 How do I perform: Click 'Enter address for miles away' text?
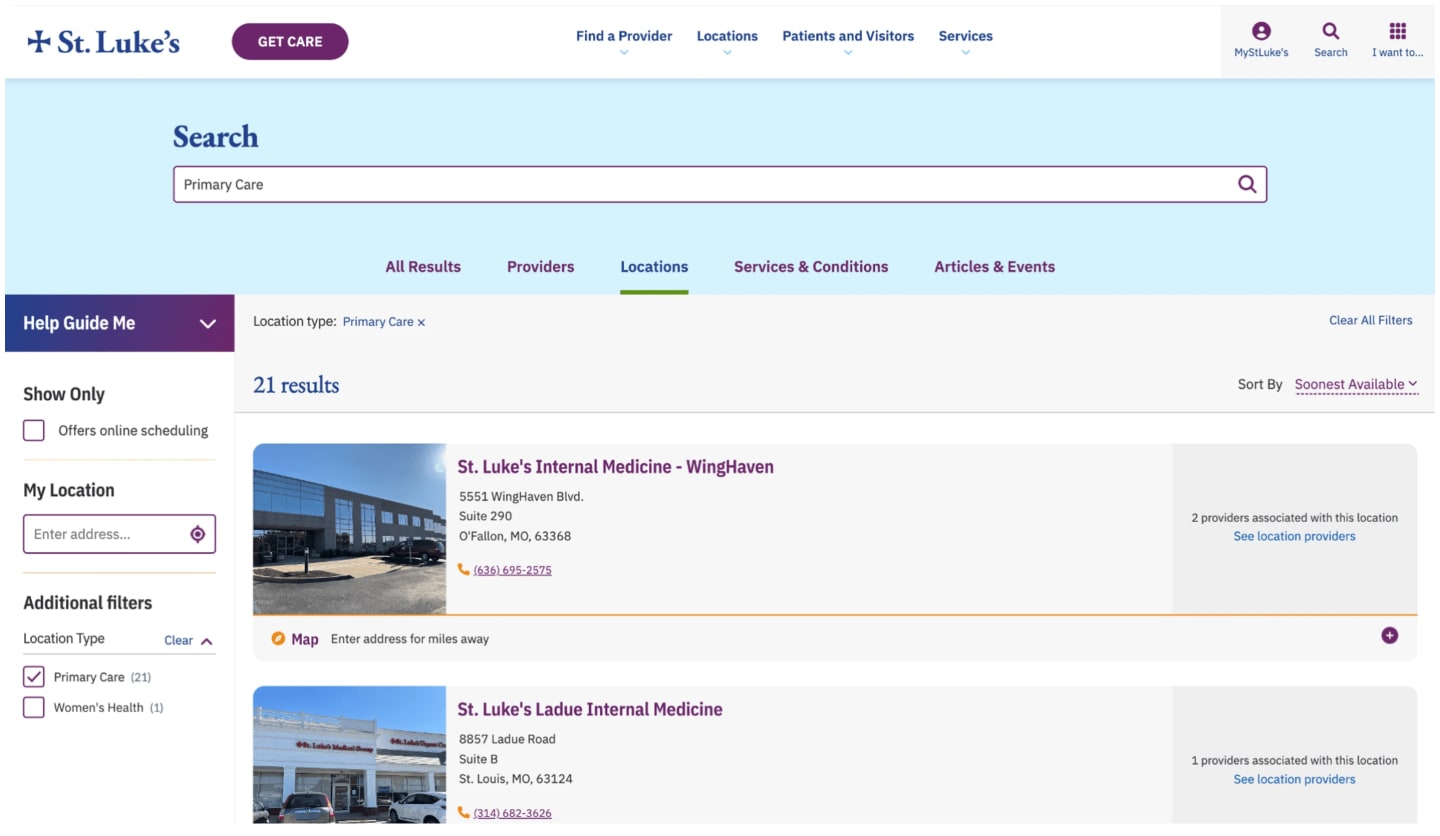point(410,639)
